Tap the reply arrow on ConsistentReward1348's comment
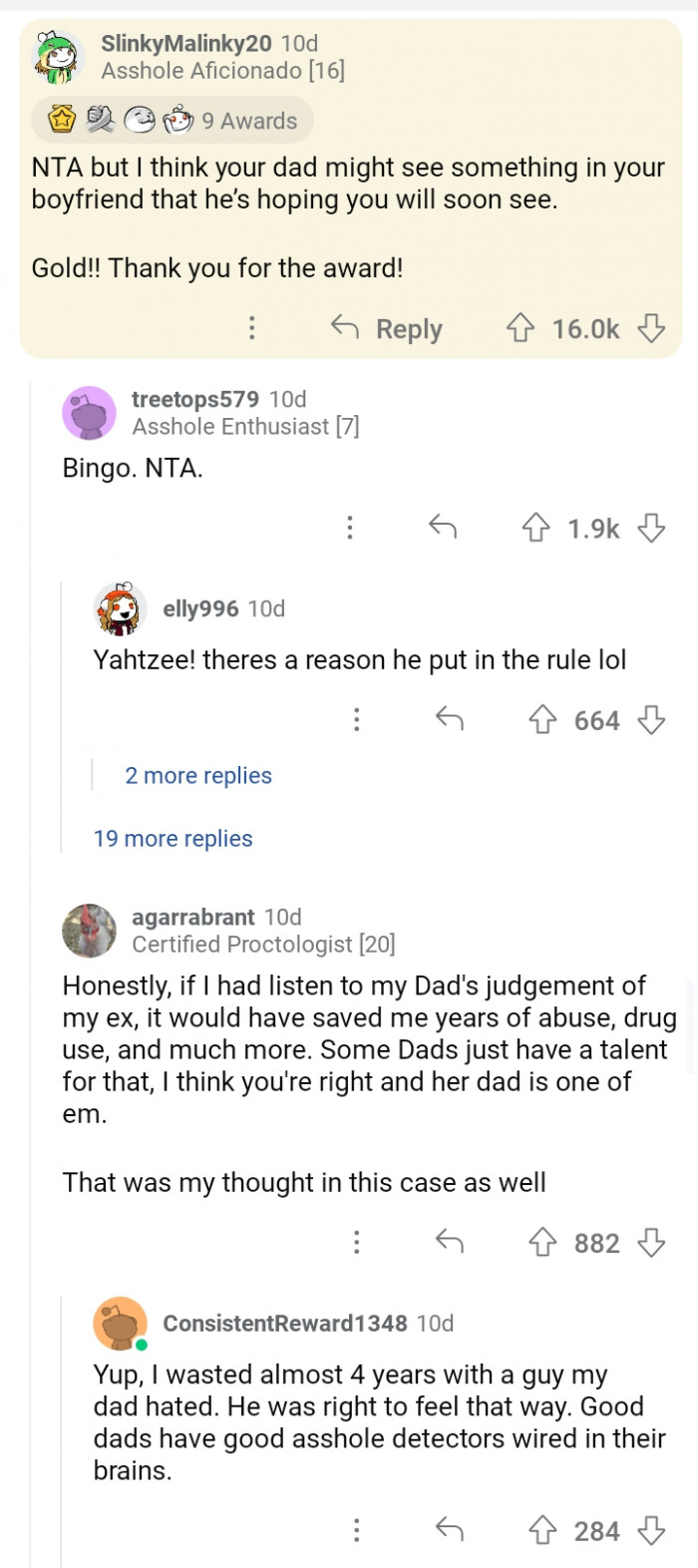Screen dimensions: 698x1568 pos(450,1530)
